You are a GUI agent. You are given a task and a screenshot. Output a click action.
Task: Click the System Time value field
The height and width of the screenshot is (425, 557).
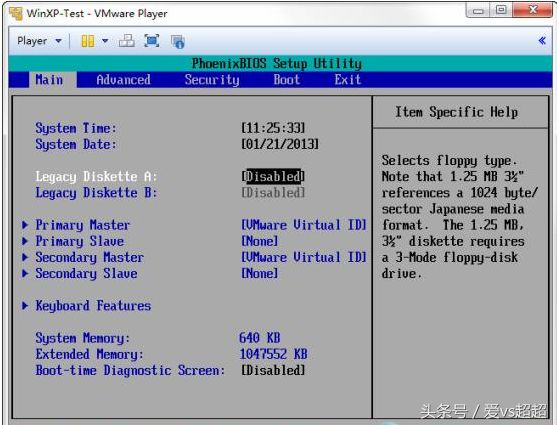[x=273, y=128]
